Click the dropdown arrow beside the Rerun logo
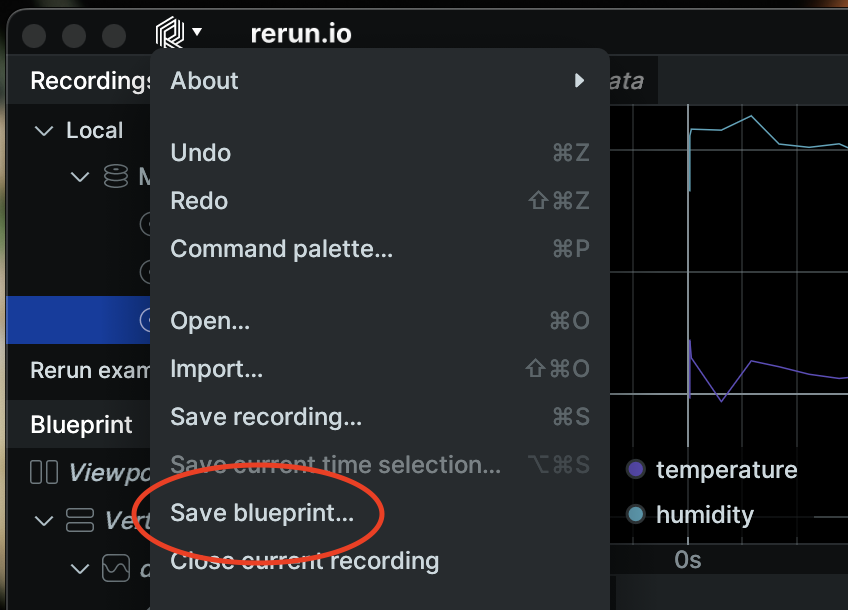The width and height of the screenshot is (848, 610). (197, 32)
